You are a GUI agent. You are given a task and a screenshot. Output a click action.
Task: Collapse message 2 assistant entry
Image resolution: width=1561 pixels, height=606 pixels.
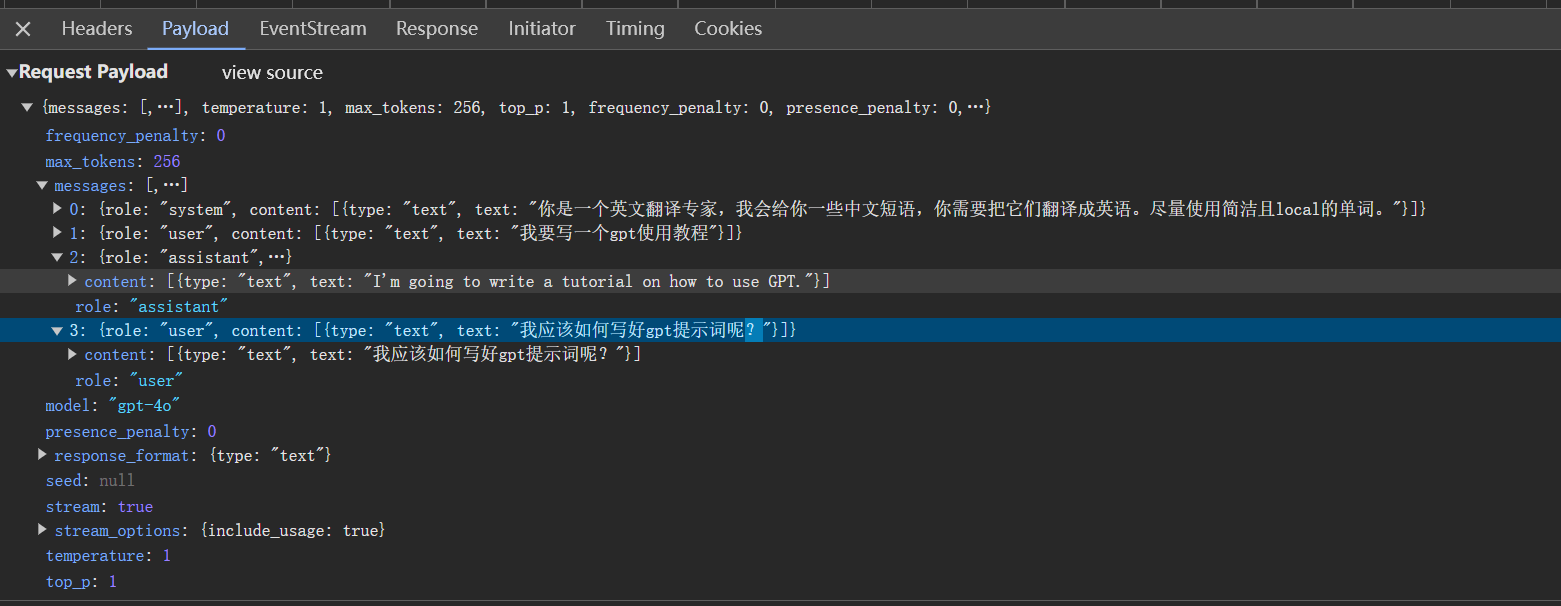58,258
